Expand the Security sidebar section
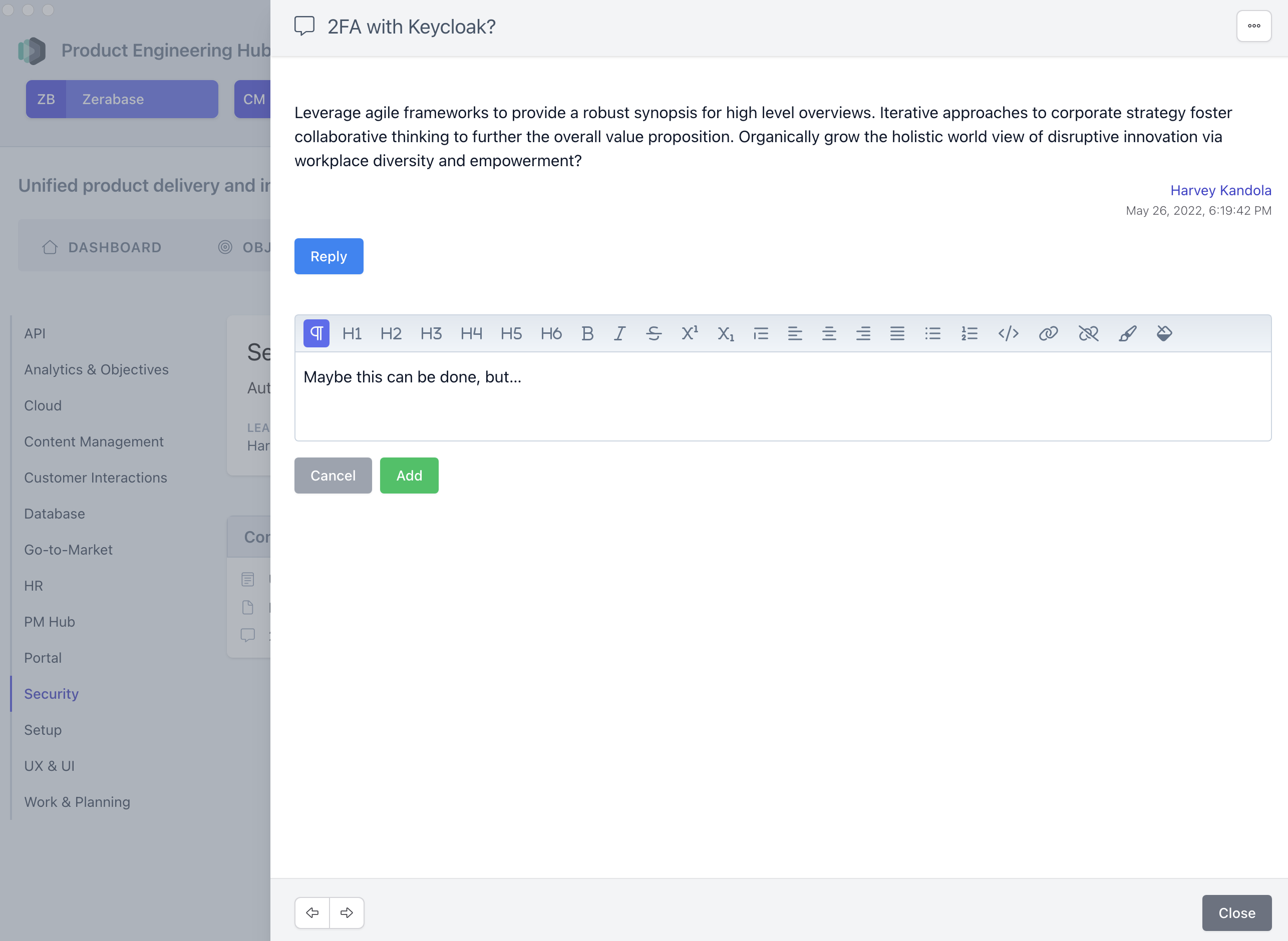1288x941 pixels. pyautogui.click(x=50, y=693)
